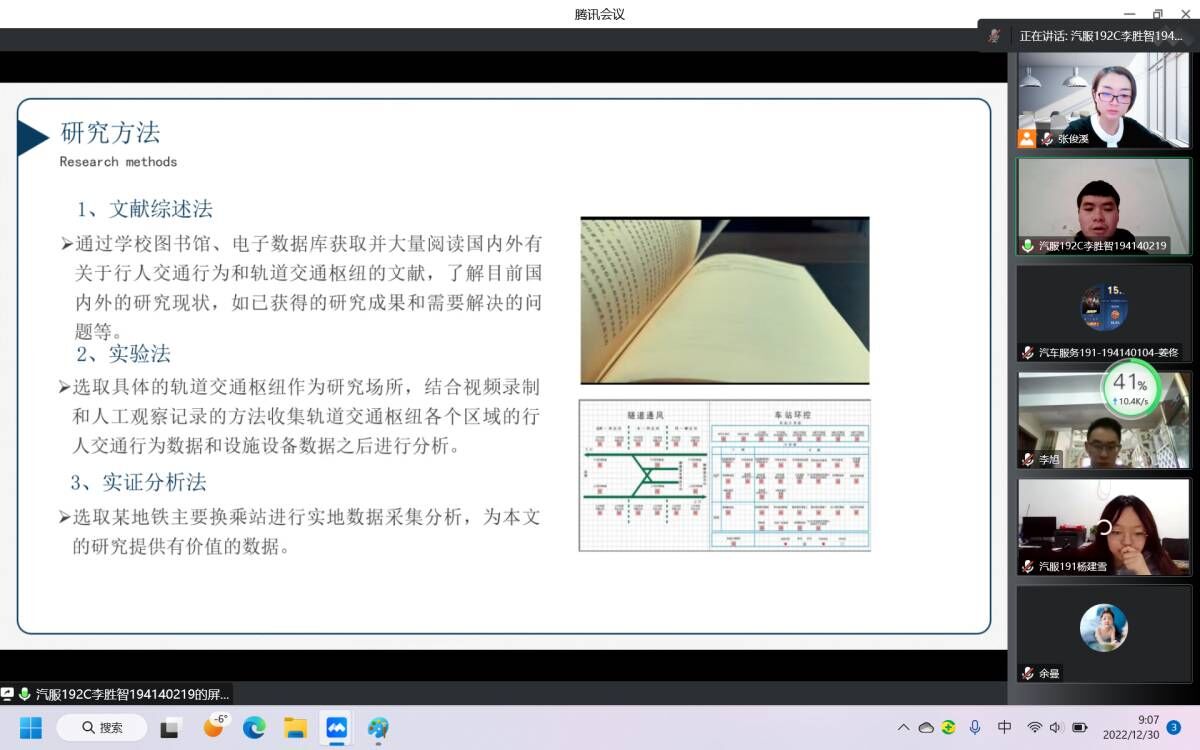Click the microphone icon in system tray
The width and height of the screenshot is (1200, 750).
point(975,727)
